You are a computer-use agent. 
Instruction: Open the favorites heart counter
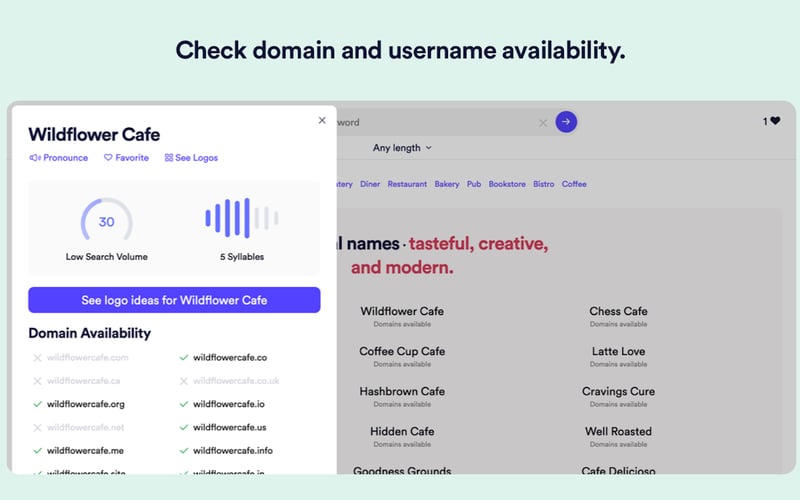[x=771, y=121]
